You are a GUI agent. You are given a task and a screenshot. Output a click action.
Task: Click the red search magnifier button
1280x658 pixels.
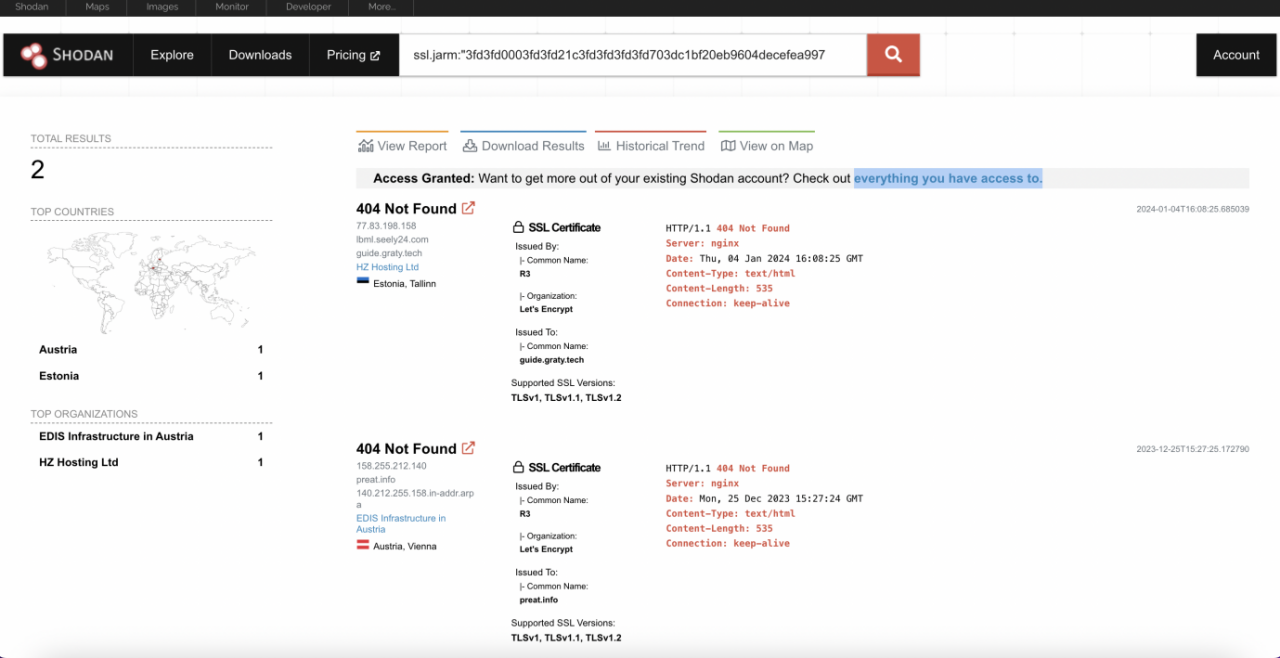[893, 55]
